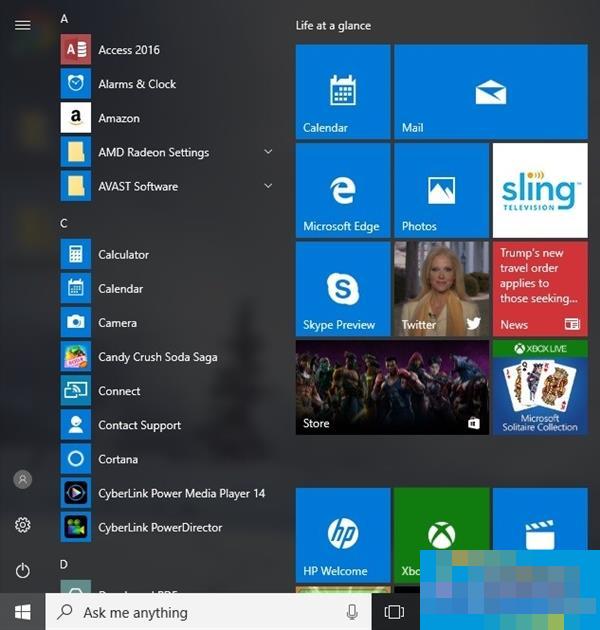Open the hamburger menu at top left
600x630 pixels.
(23, 25)
